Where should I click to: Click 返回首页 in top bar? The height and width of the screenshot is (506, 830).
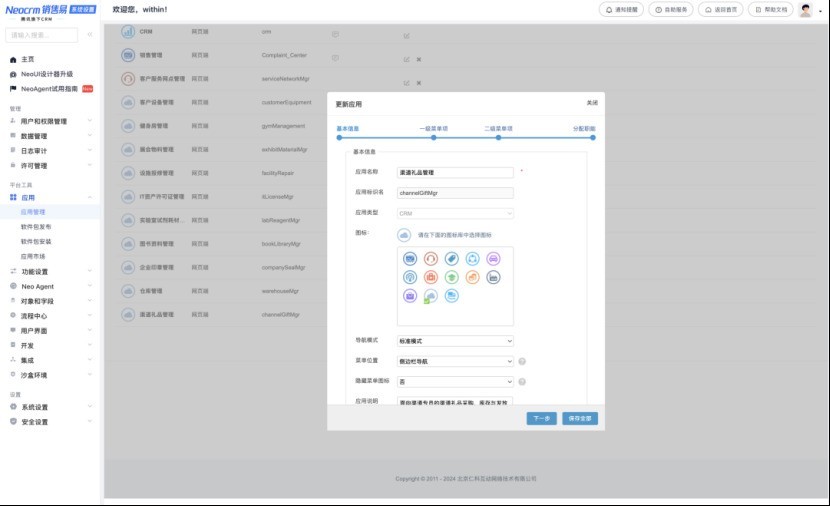click(x=720, y=10)
